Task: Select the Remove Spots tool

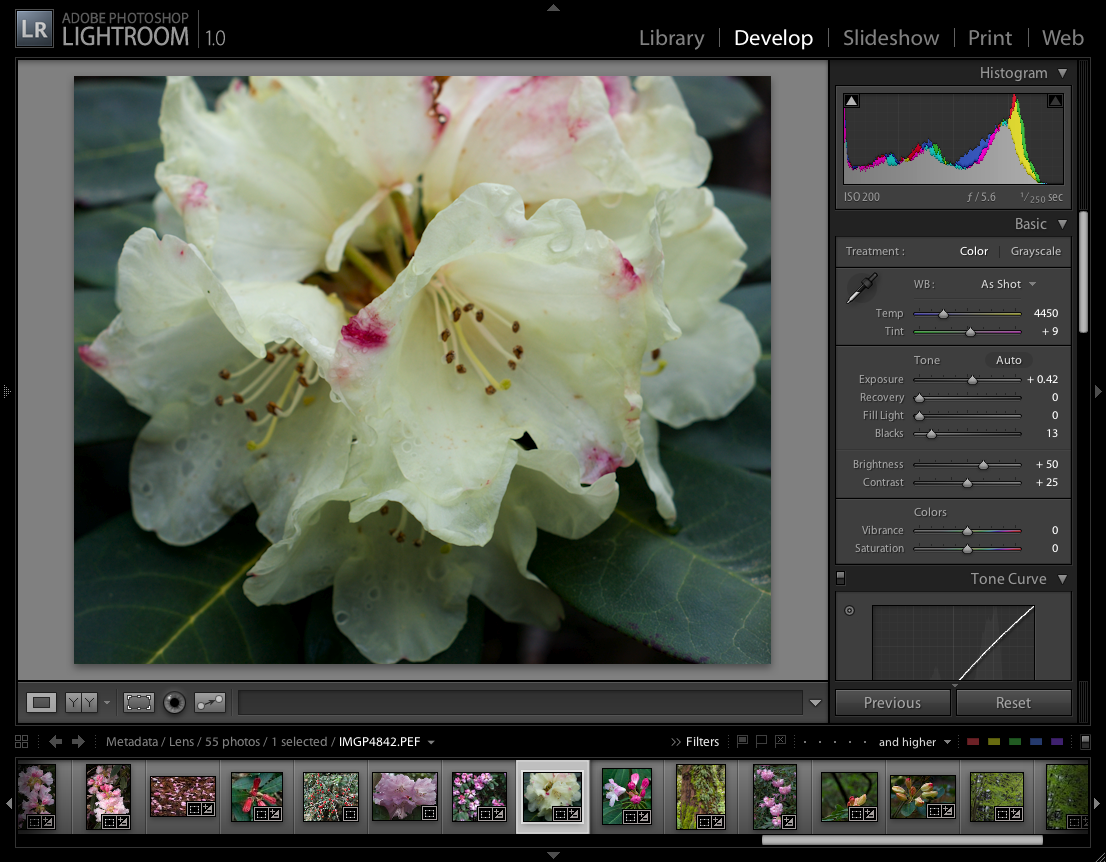Action: coord(209,703)
